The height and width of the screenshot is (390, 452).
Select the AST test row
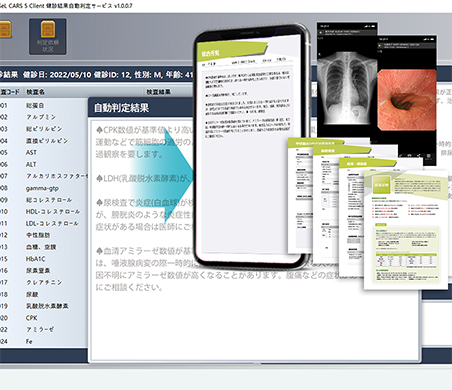coord(44,152)
